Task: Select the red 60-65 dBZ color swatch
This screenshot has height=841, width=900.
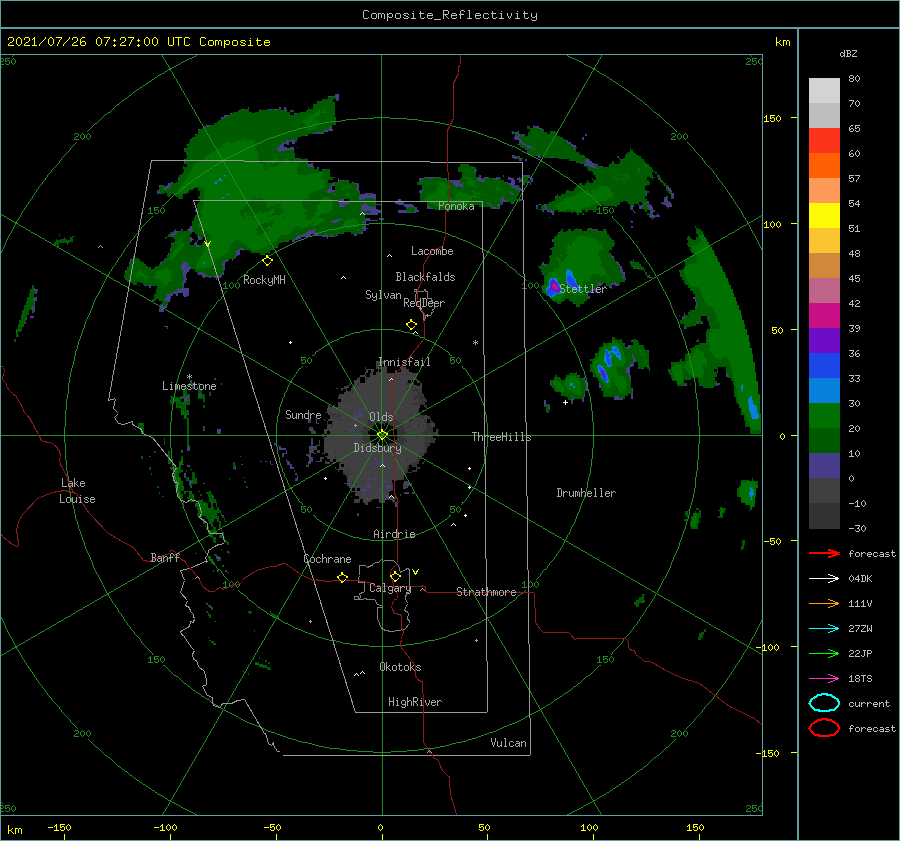Action: (x=824, y=141)
